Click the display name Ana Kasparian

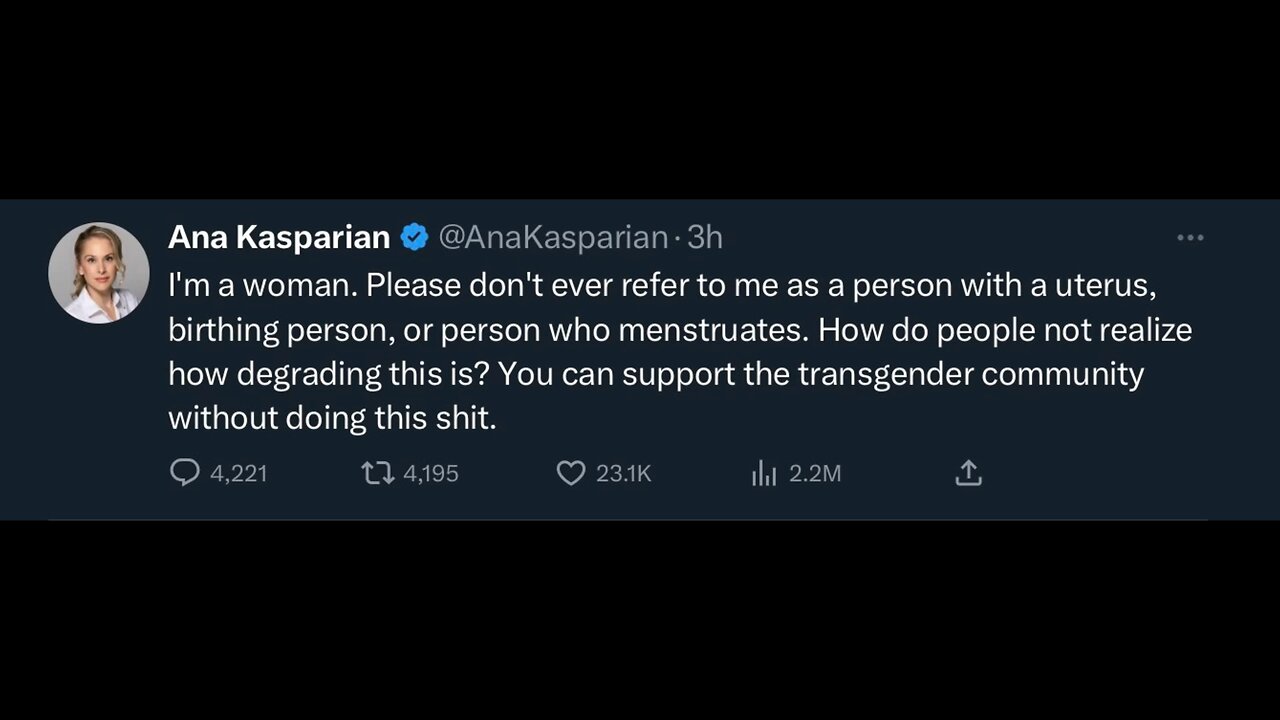pyautogui.click(x=279, y=237)
